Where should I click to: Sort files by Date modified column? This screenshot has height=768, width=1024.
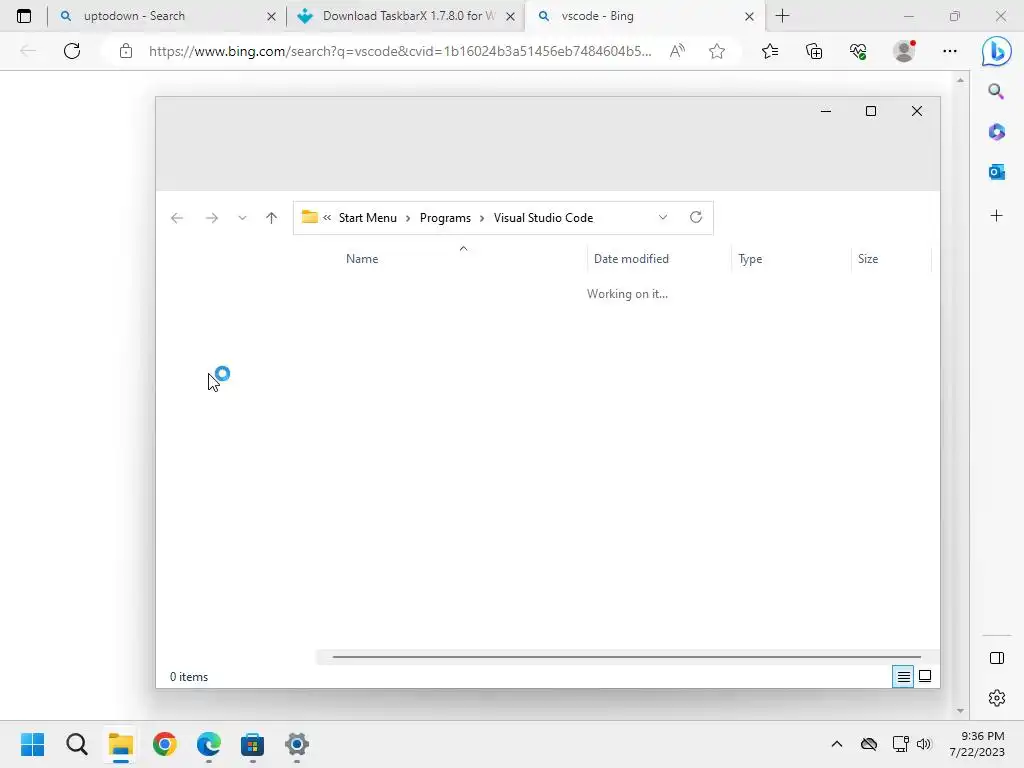(x=631, y=259)
